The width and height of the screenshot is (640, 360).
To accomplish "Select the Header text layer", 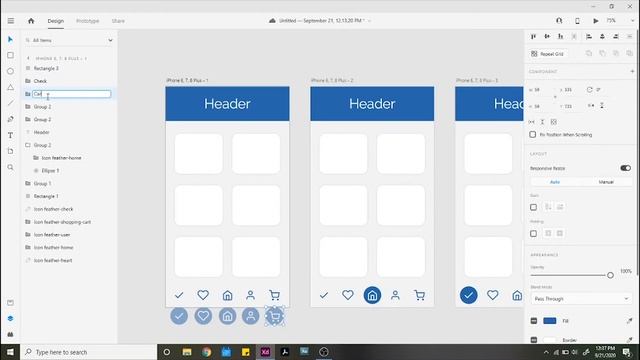I will 42,132.
